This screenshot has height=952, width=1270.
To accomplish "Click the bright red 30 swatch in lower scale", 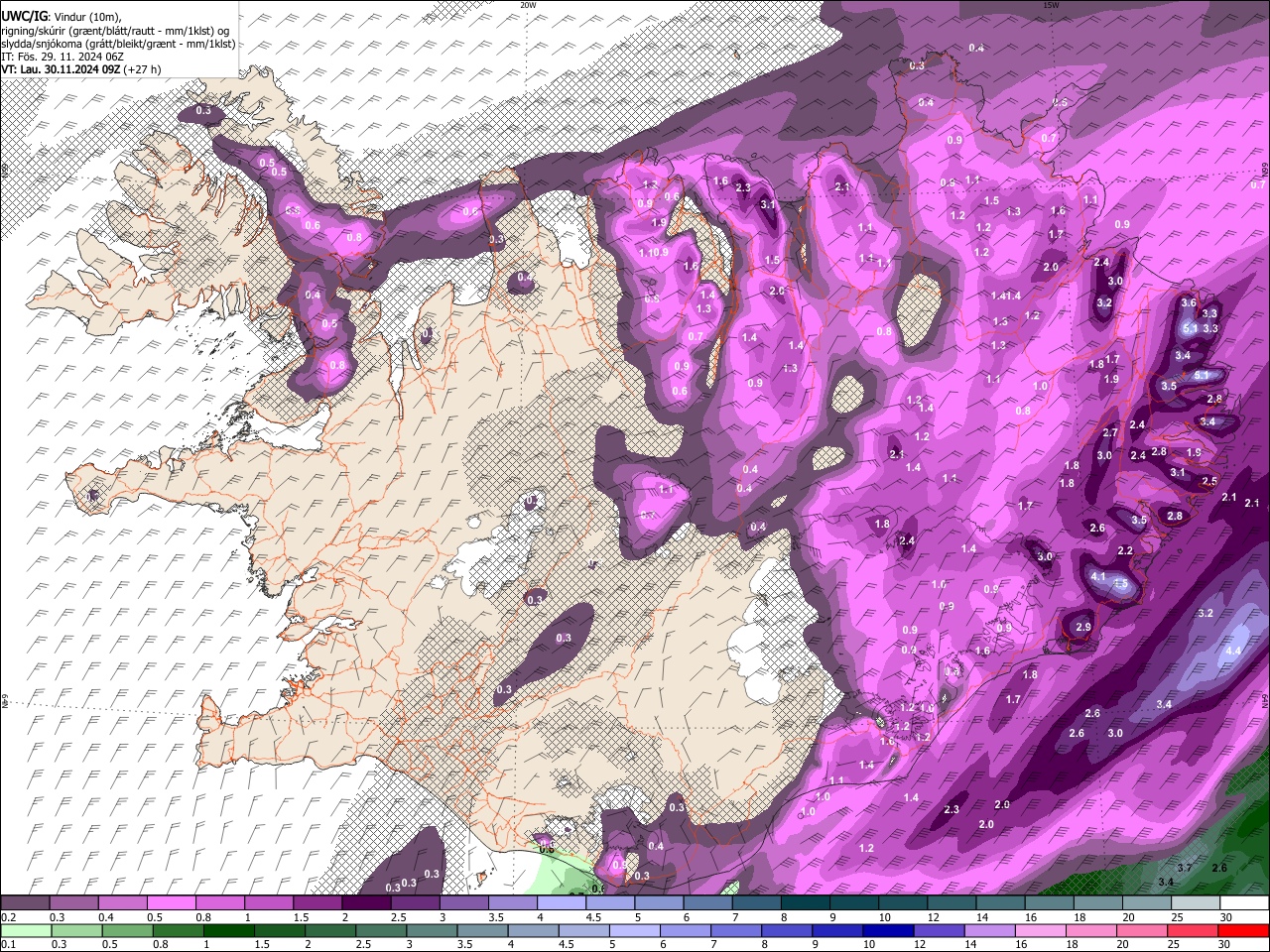I will [1244, 930].
